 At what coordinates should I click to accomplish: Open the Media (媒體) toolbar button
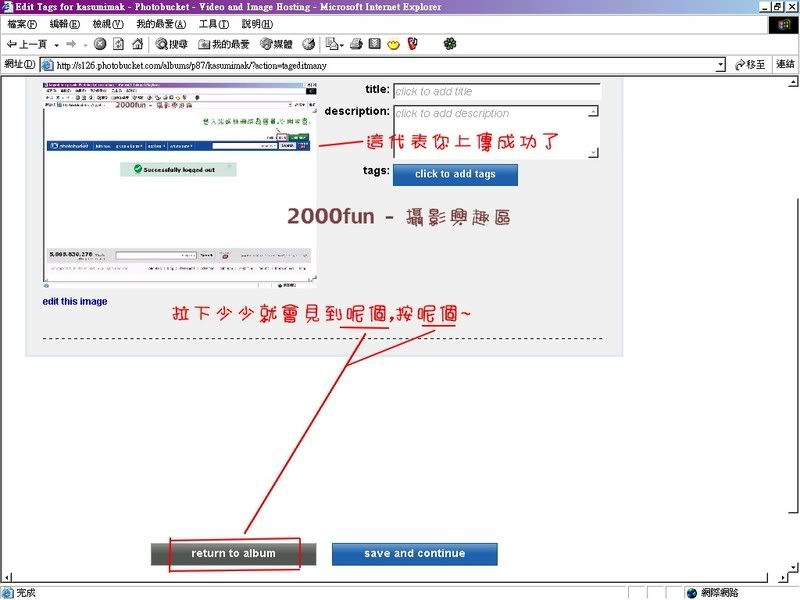point(277,44)
